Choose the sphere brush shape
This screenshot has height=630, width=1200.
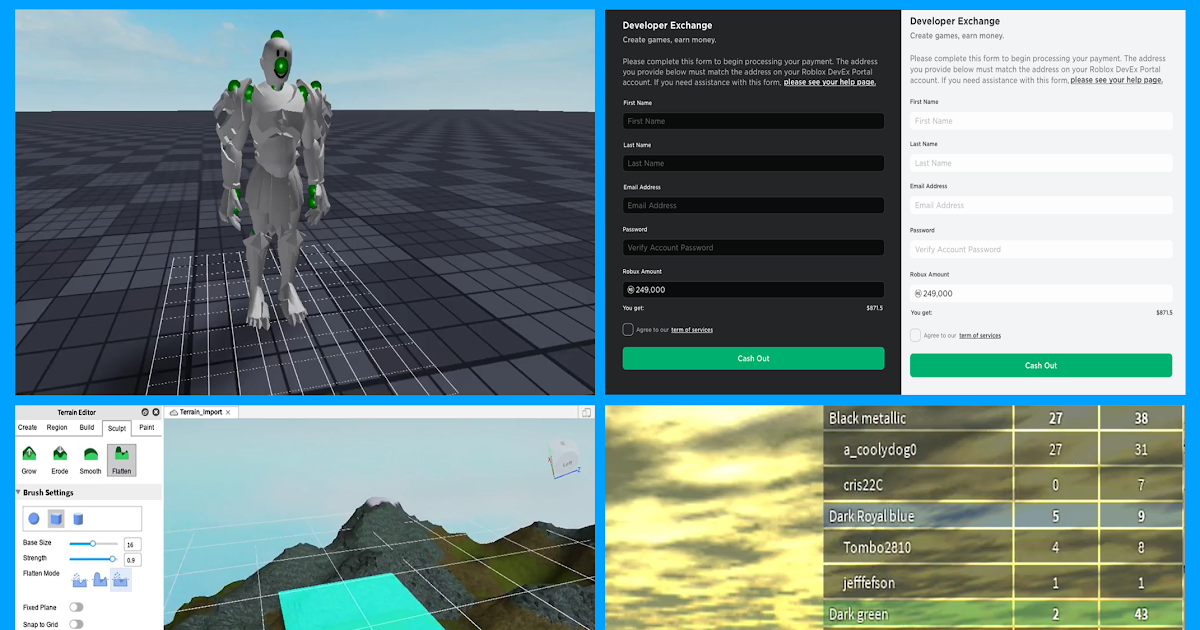coord(34,519)
